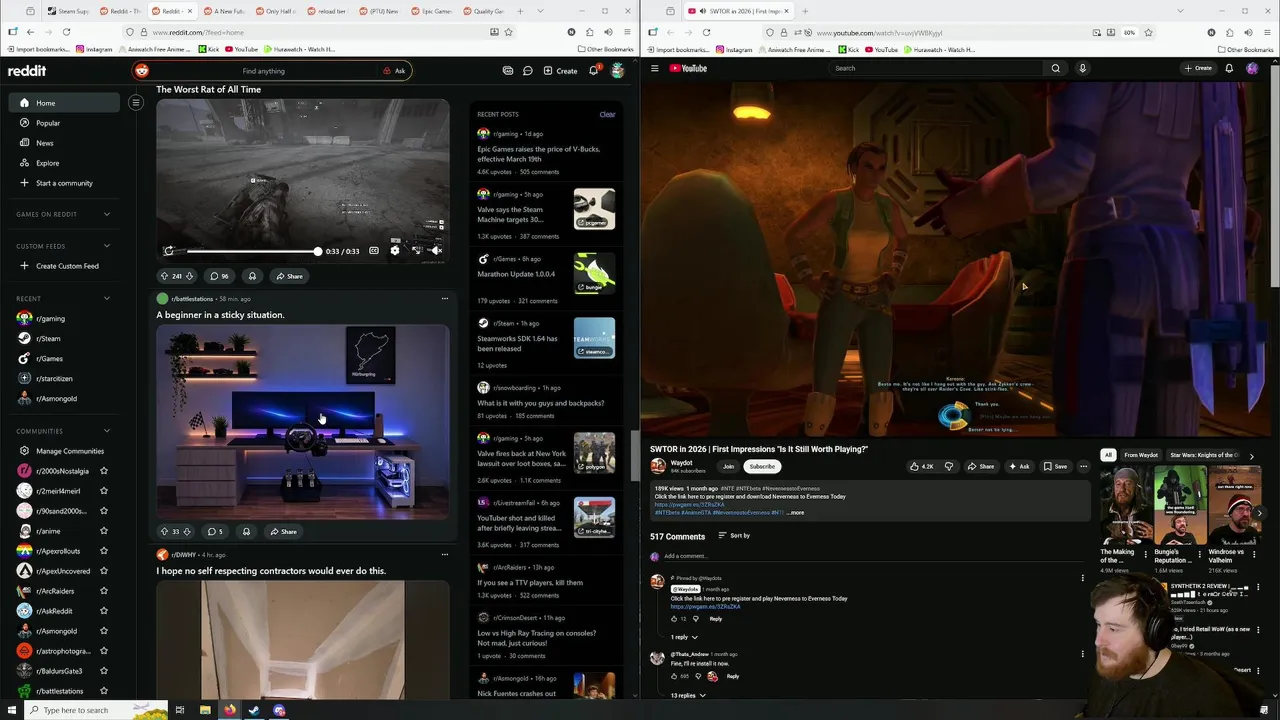Open overflow menu of the battlestations post
The image size is (1280, 720).
click(445, 298)
